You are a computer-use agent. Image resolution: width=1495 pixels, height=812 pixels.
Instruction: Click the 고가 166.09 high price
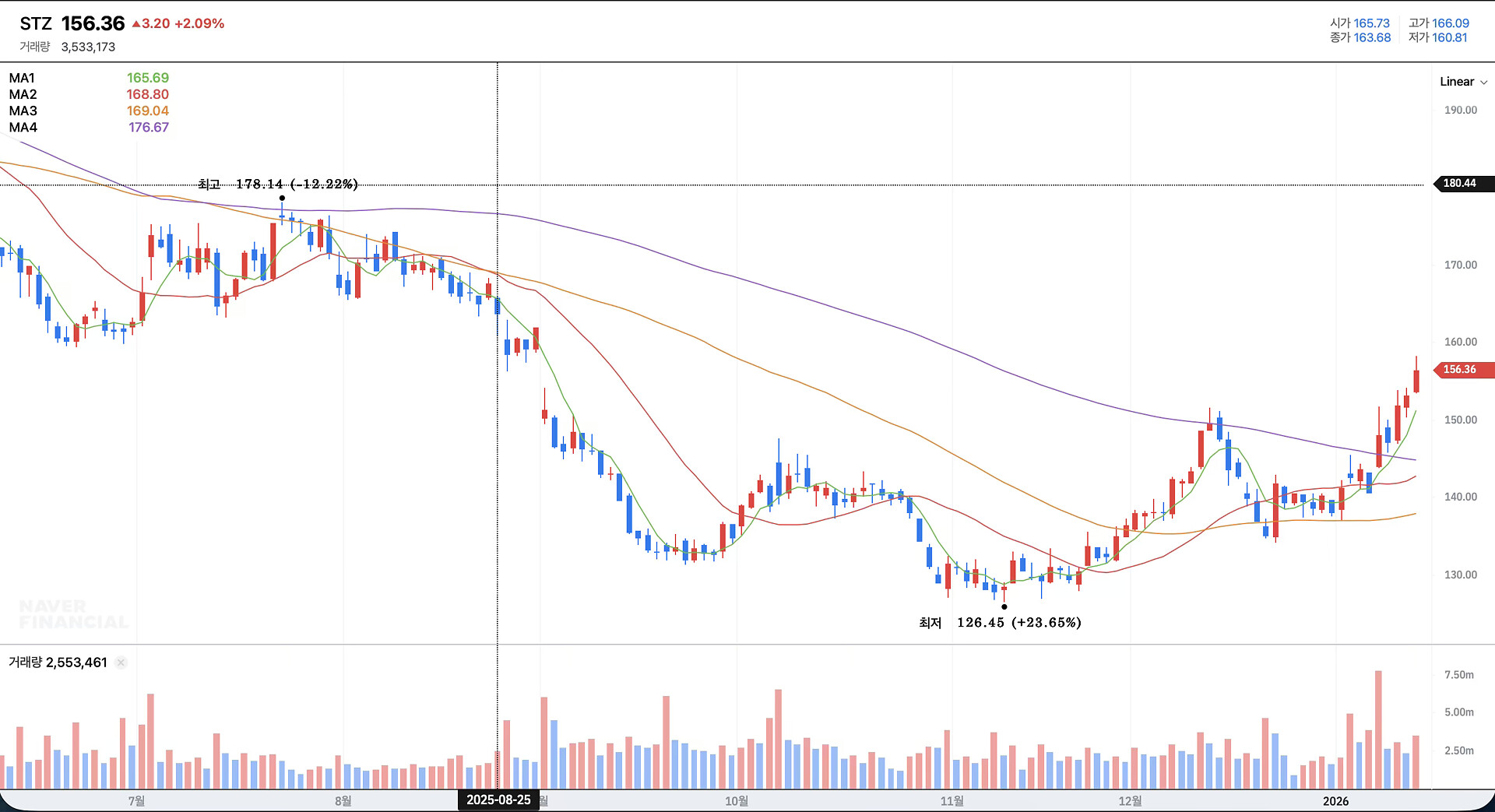(x=1439, y=23)
